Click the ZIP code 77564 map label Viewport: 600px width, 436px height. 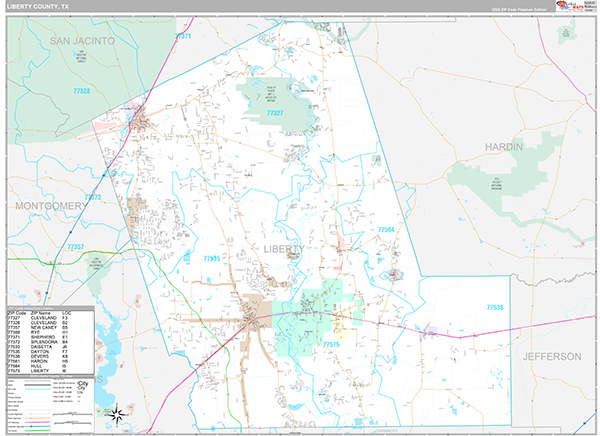[386, 230]
